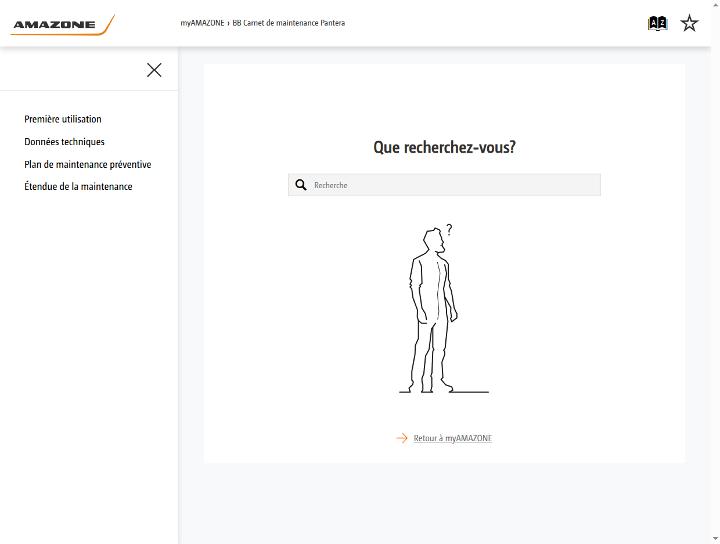This screenshot has width=720, height=544.
Task: Click myAMAZONE in the breadcrumb
Action: [x=202, y=23]
